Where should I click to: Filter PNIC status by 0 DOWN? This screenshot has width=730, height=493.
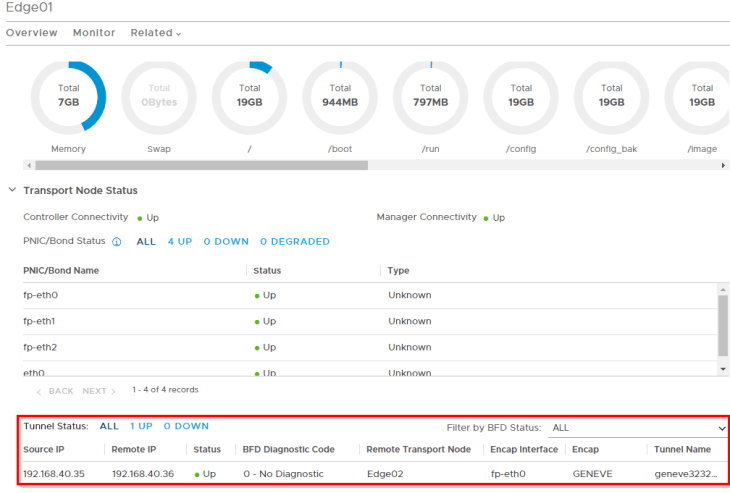[225, 242]
